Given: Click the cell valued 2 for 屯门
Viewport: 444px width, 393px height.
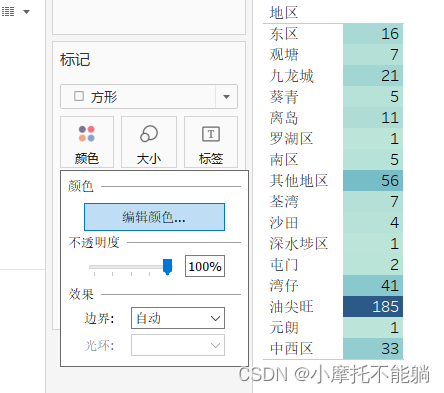Looking at the screenshot, I should tap(373, 264).
